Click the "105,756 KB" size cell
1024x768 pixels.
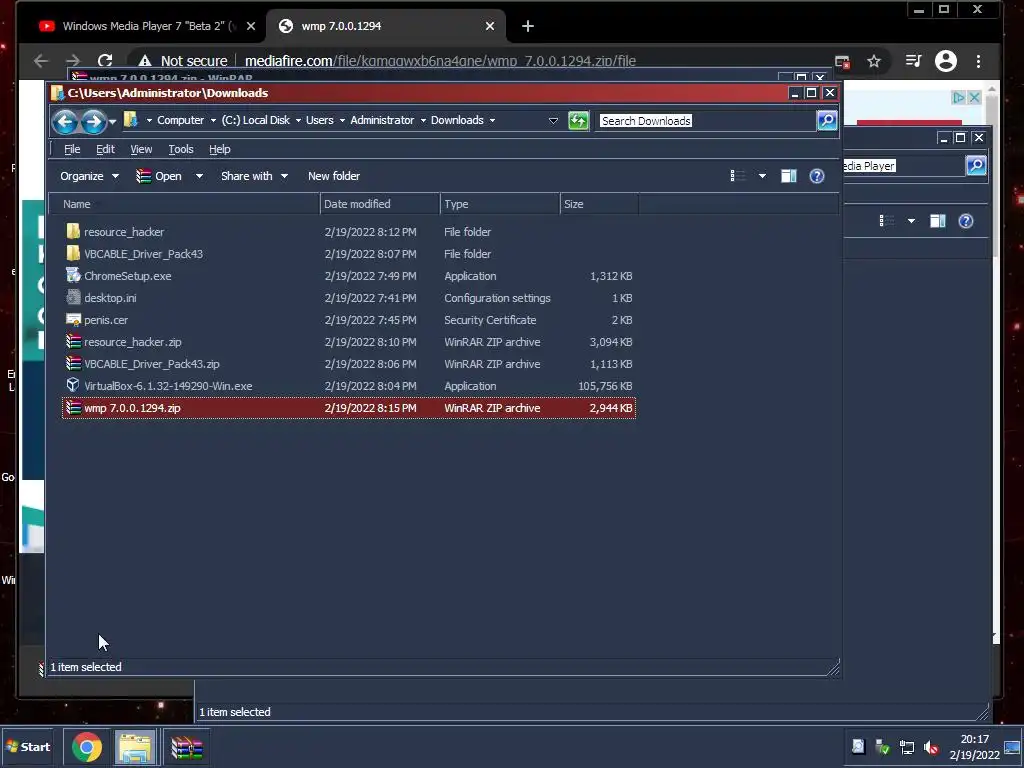pos(605,386)
